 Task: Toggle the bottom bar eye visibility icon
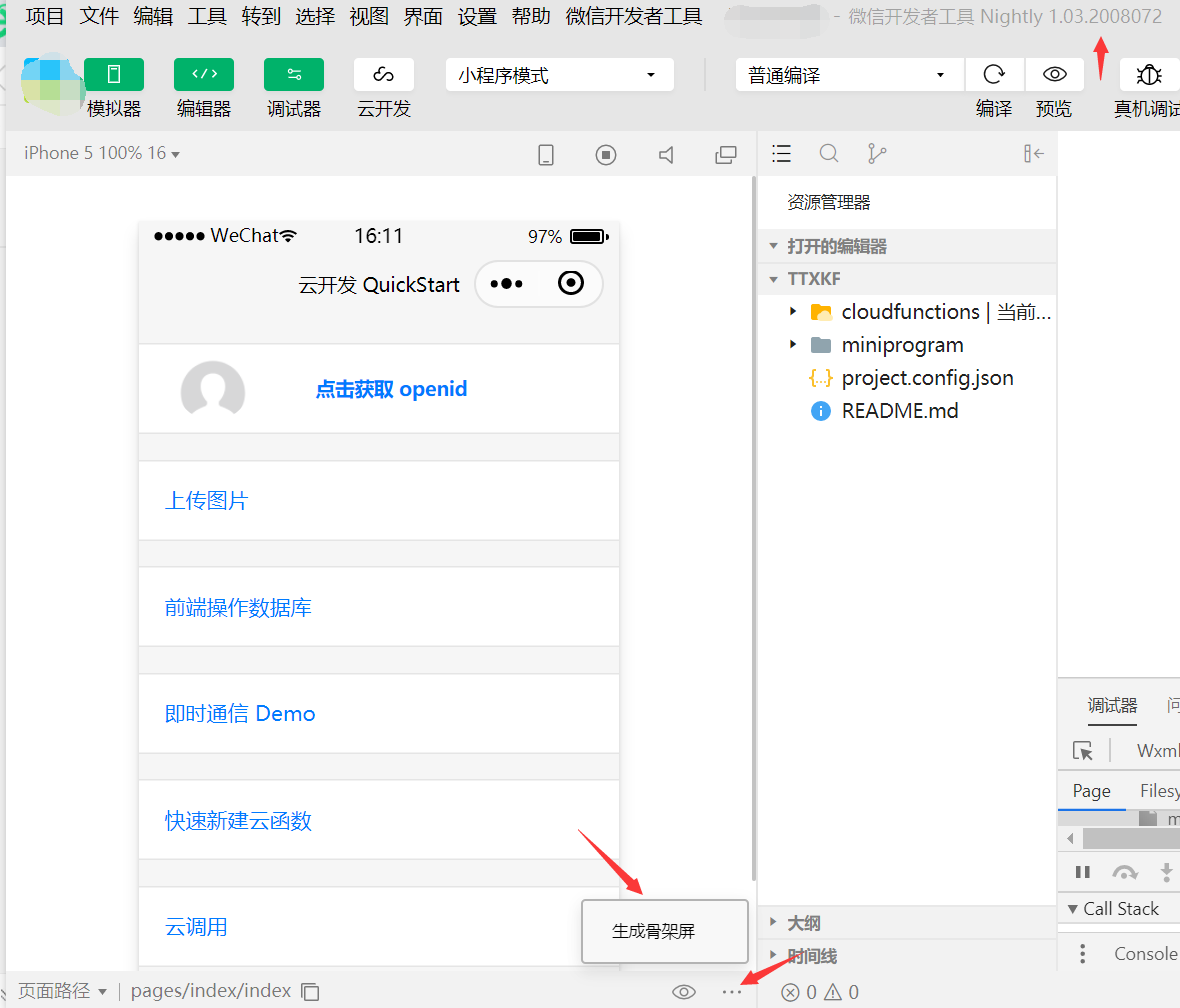pyautogui.click(x=683, y=991)
